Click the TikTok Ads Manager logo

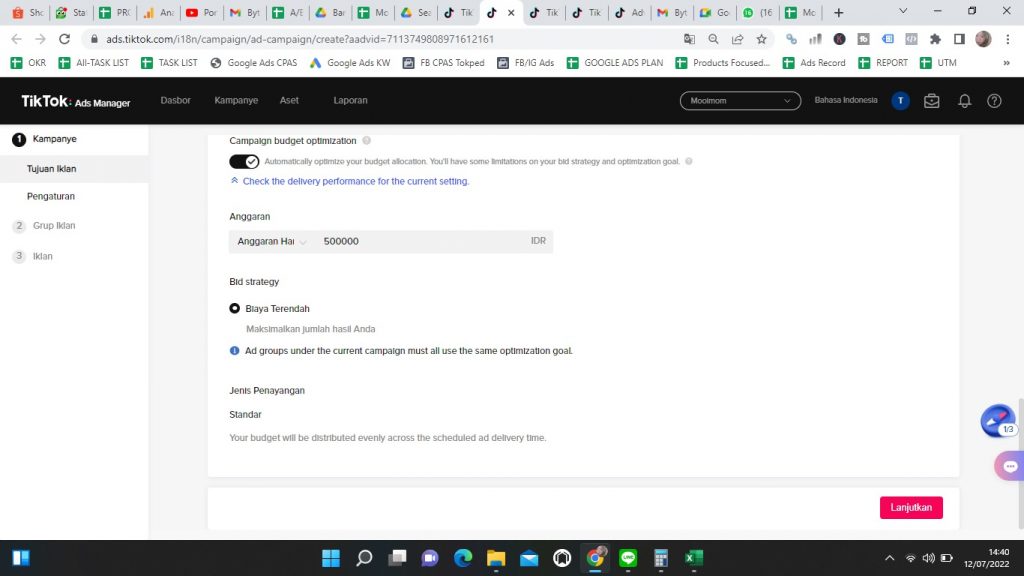point(76,101)
